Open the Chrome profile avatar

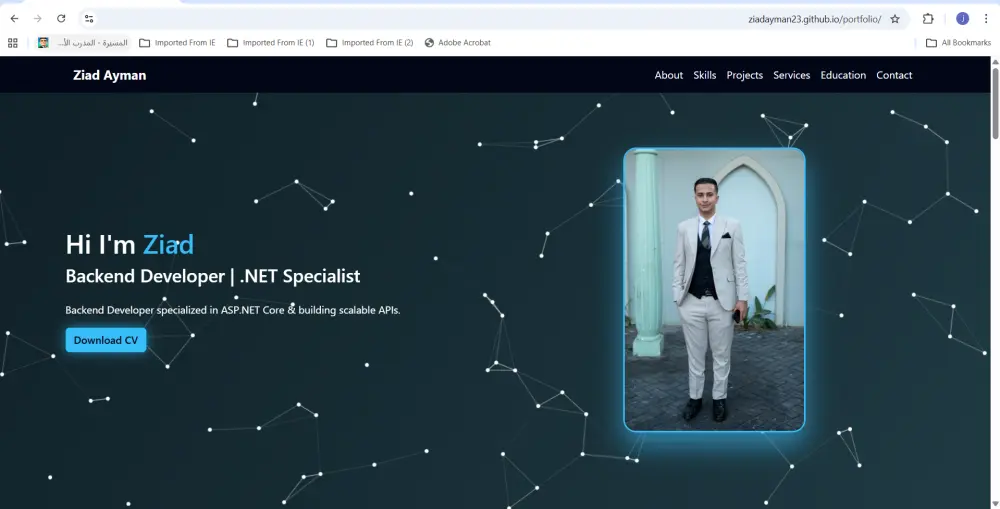pyautogui.click(x=962, y=18)
